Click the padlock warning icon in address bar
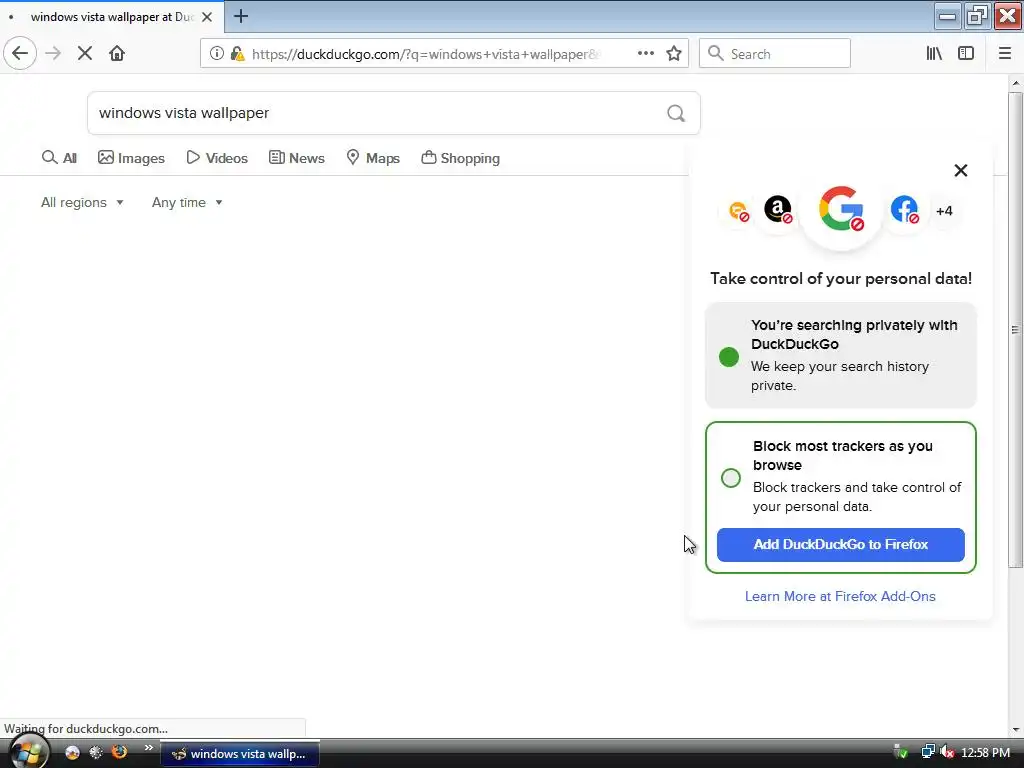The height and width of the screenshot is (768, 1024). 238,54
